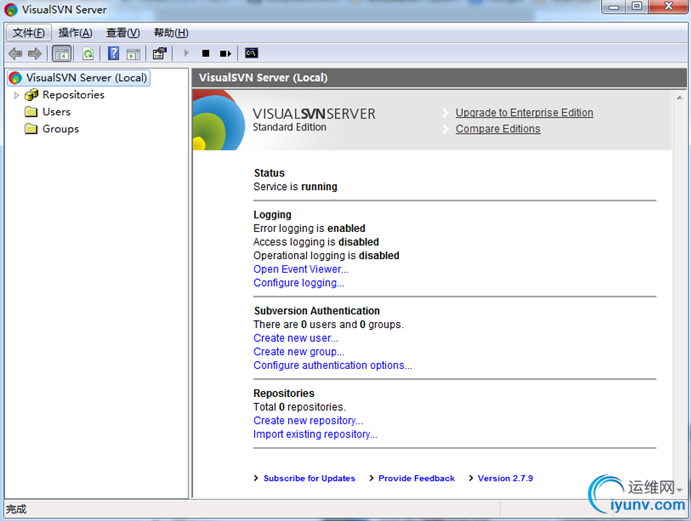Click the 'Total 0 repositories' text
The width and height of the screenshot is (691, 521).
[299, 407]
